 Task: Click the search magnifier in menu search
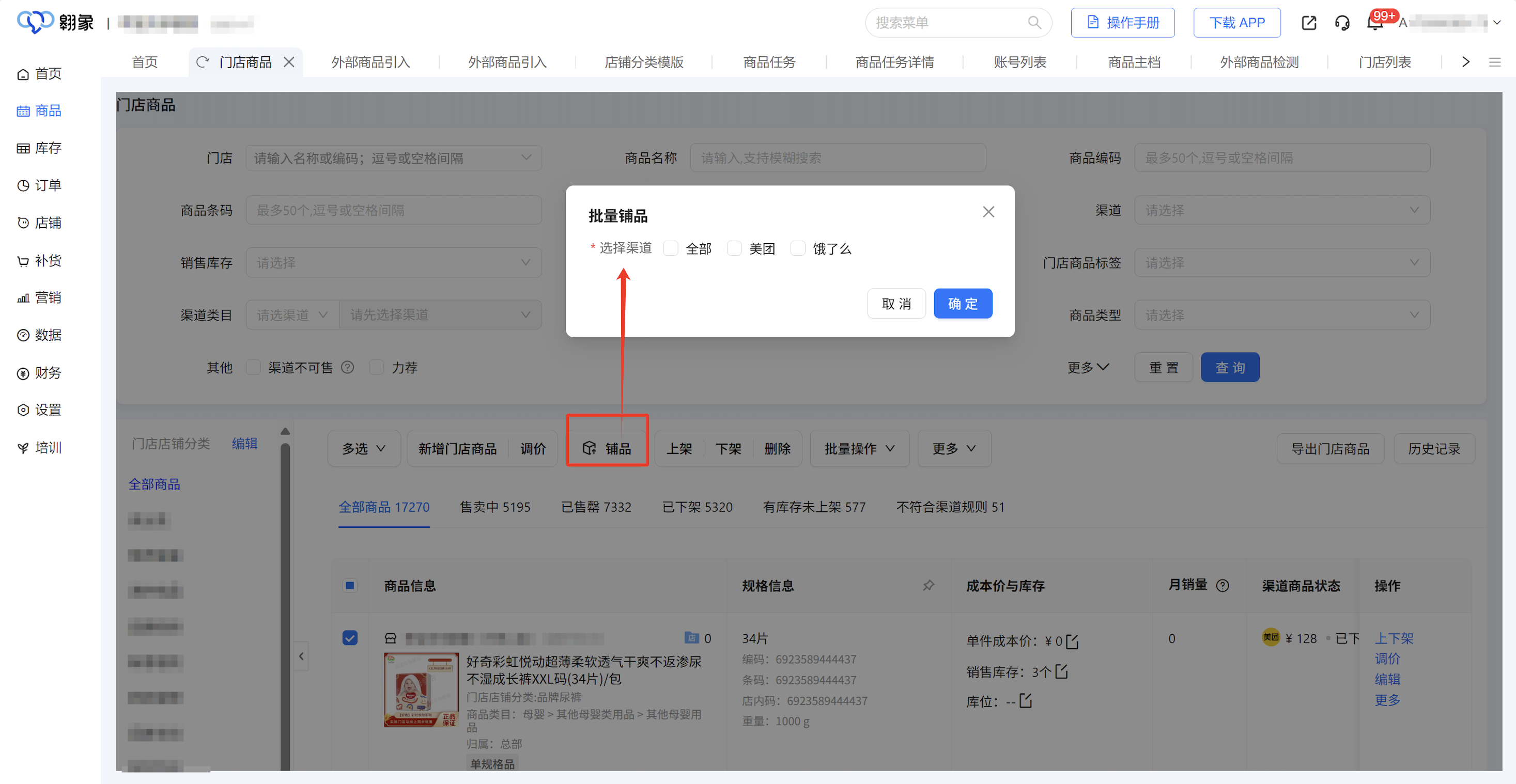[1034, 23]
